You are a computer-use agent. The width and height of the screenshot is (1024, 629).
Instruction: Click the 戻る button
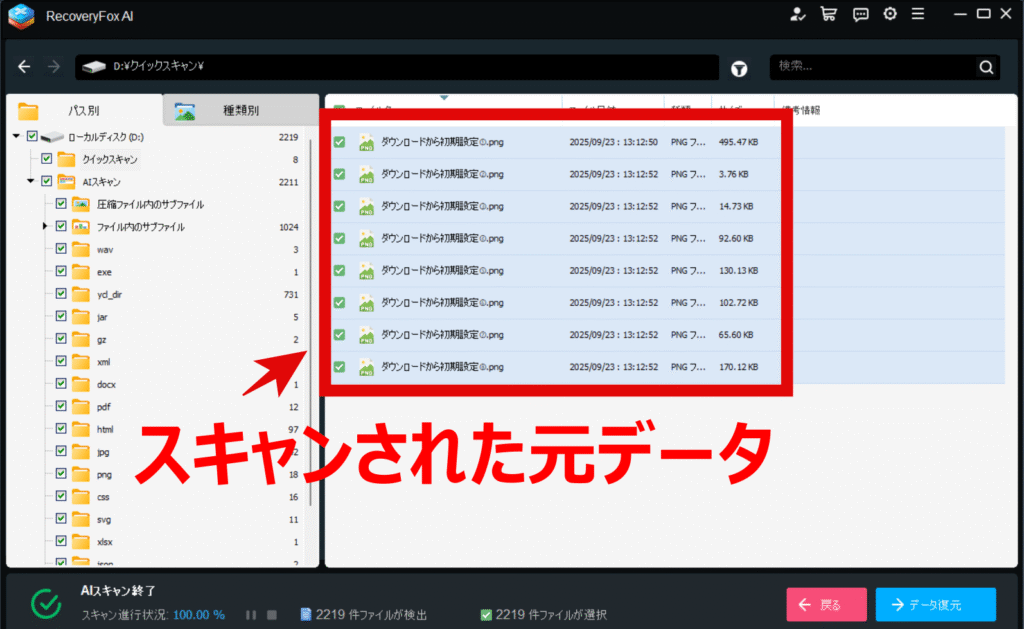[826, 605]
